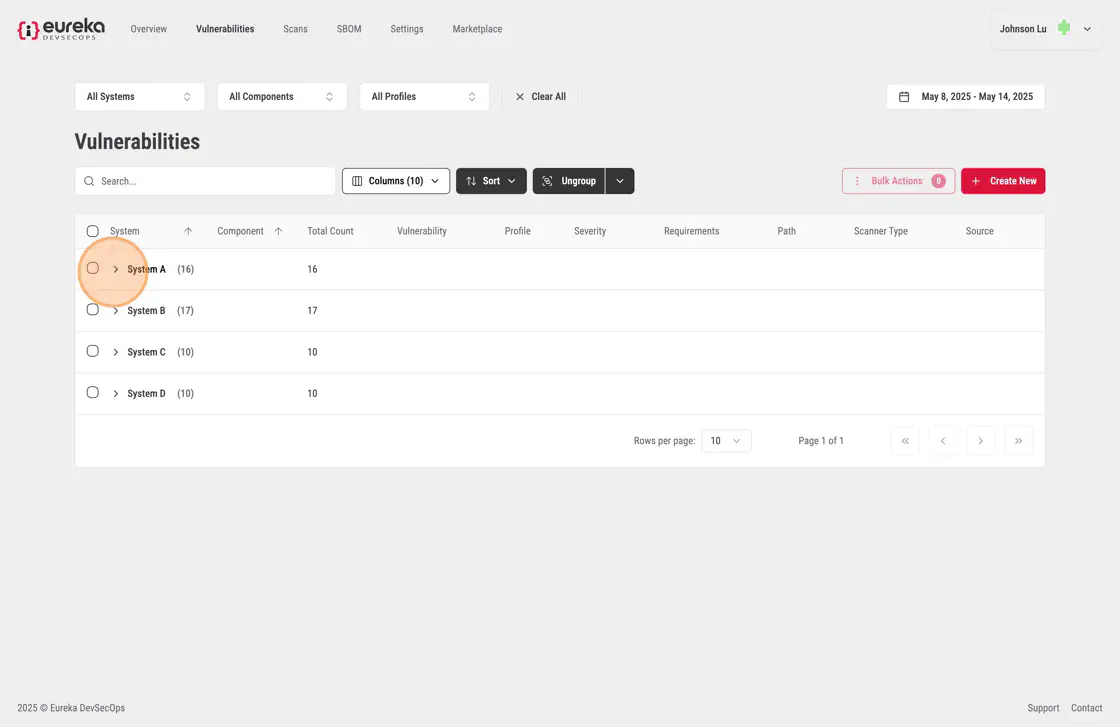Open the Scans navigation tab
Viewport: 1120px width, 727px height.
pos(295,29)
